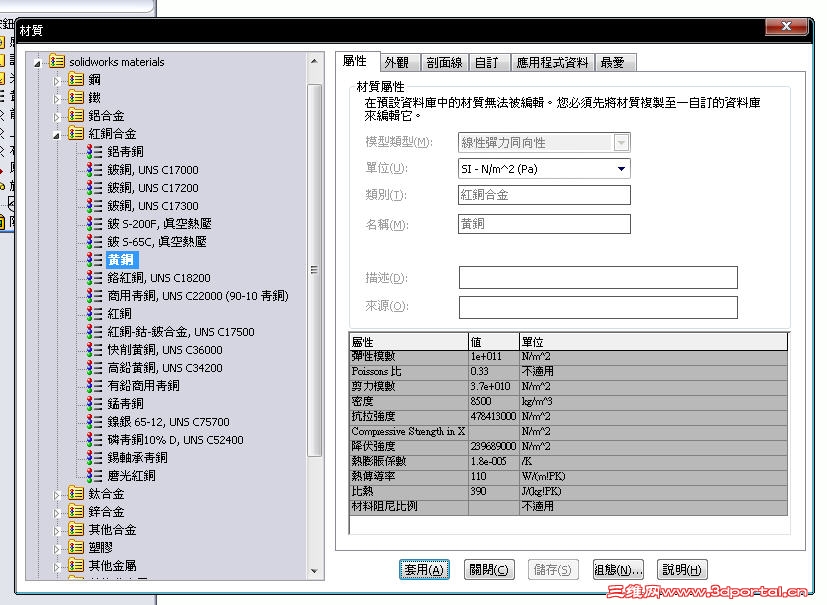
Task: Click the 鈦合金 category folder icon
Action: tap(76, 493)
